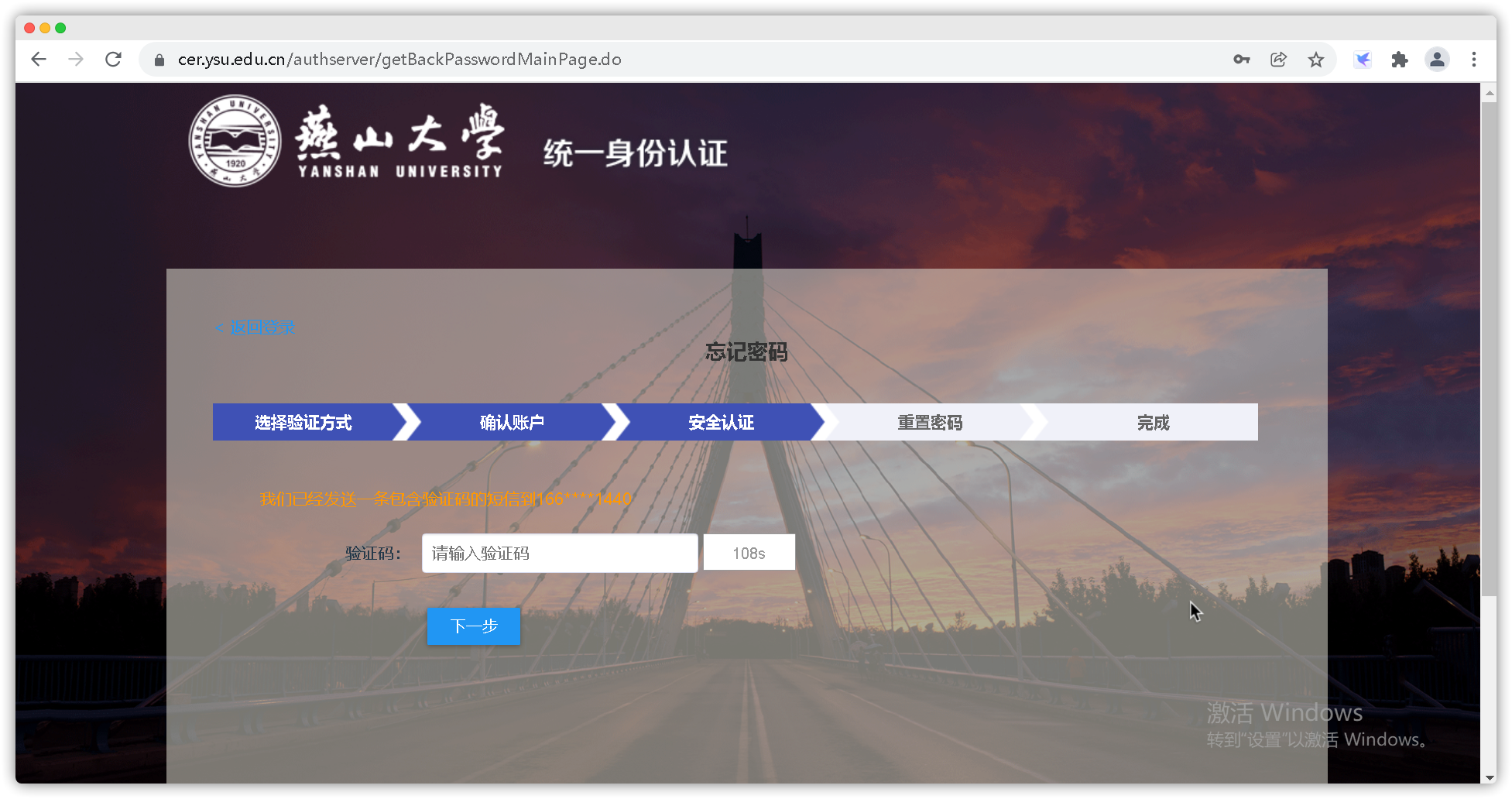Image resolution: width=1512 pixels, height=799 pixels.
Task: Click the 108s resend countdown button
Action: tap(749, 553)
